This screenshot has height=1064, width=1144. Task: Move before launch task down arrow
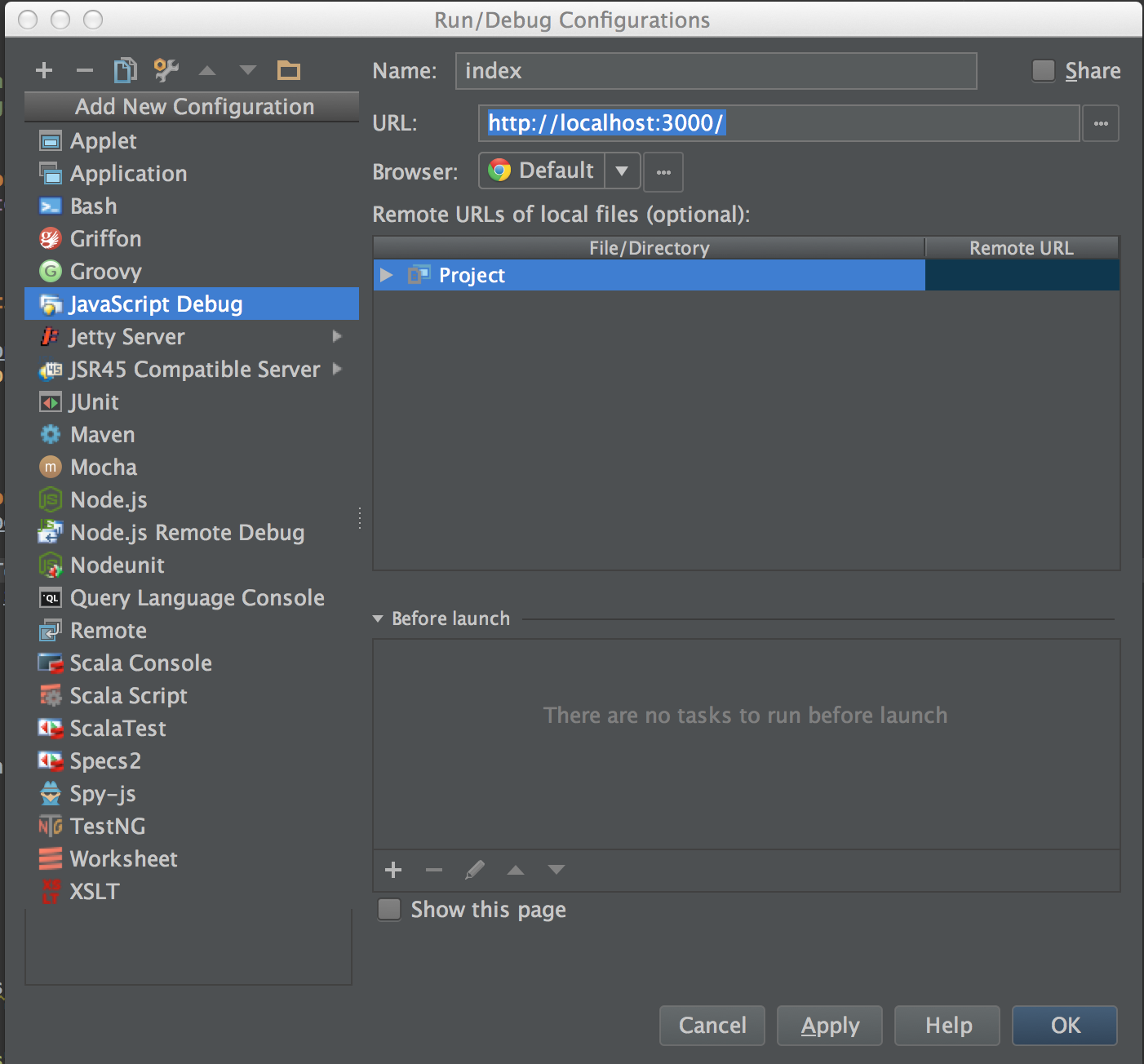point(556,870)
